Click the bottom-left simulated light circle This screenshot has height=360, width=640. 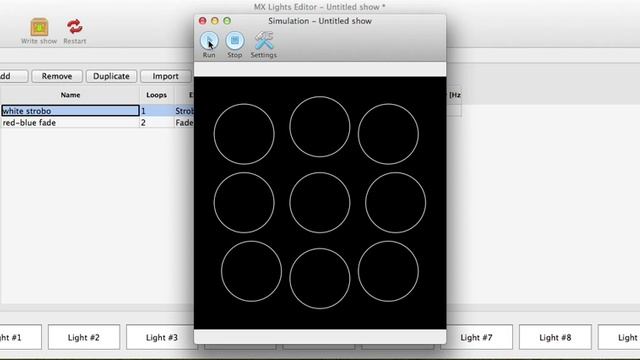coord(251,271)
